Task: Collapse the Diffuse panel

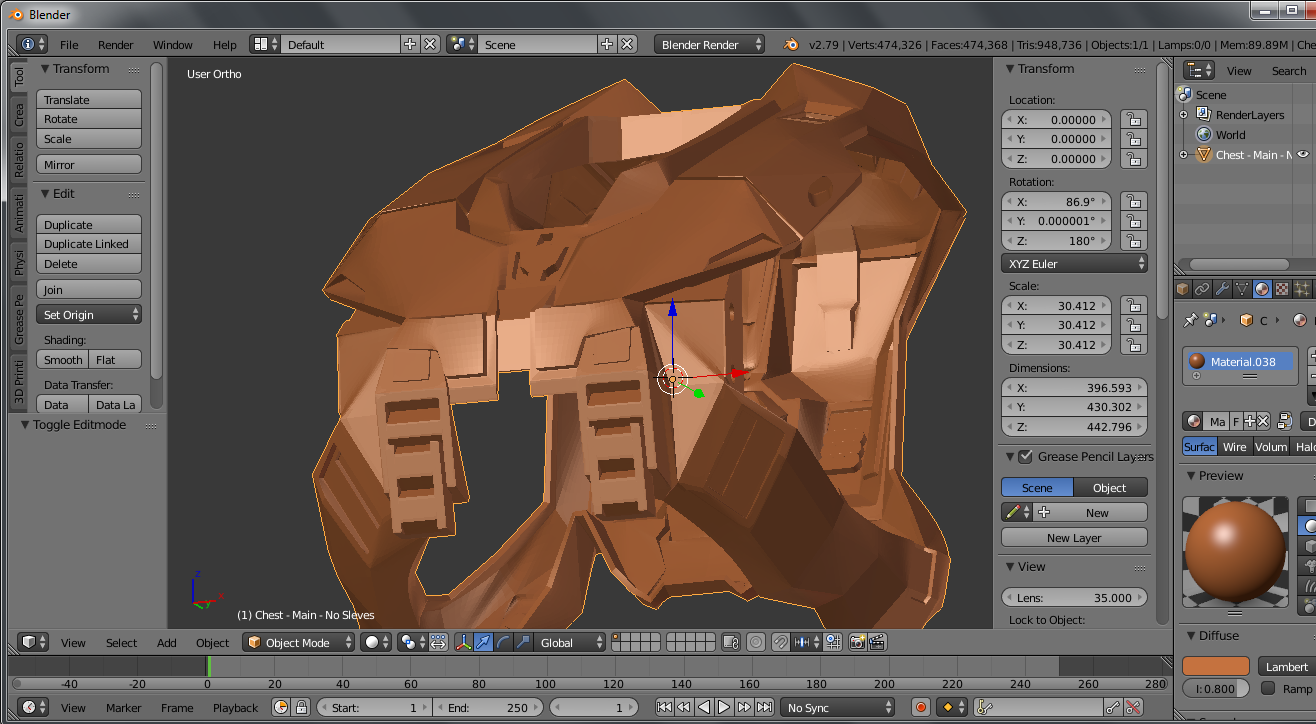Action: coord(1192,636)
